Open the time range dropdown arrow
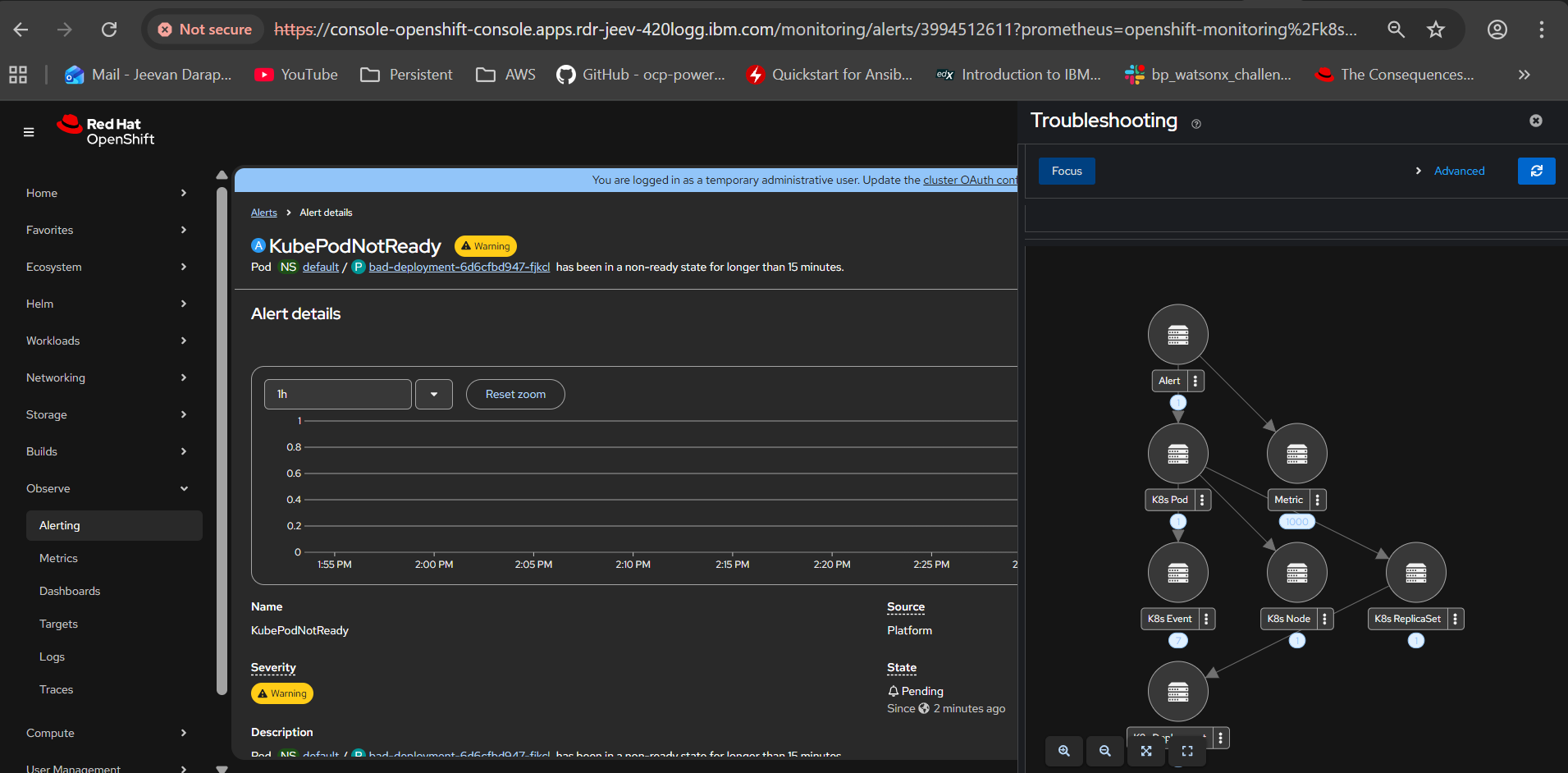 434,394
